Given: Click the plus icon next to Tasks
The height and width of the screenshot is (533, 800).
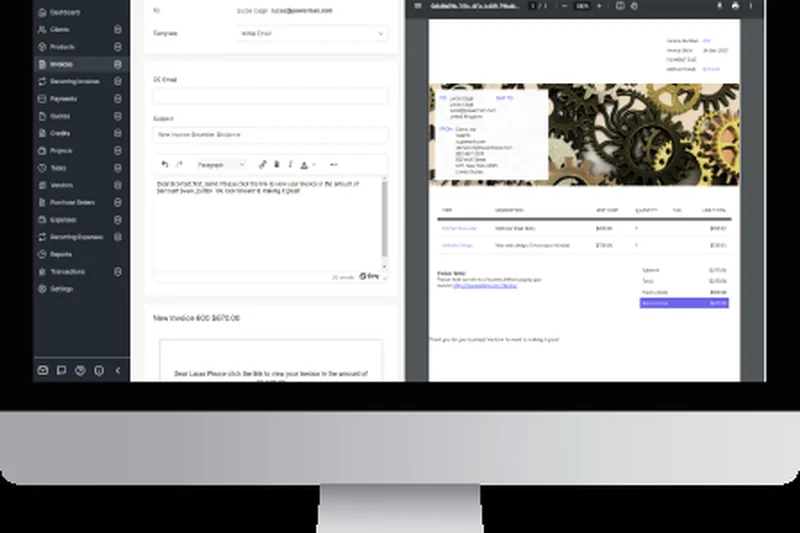Looking at the screenshot, I should (x=118, y=168).
